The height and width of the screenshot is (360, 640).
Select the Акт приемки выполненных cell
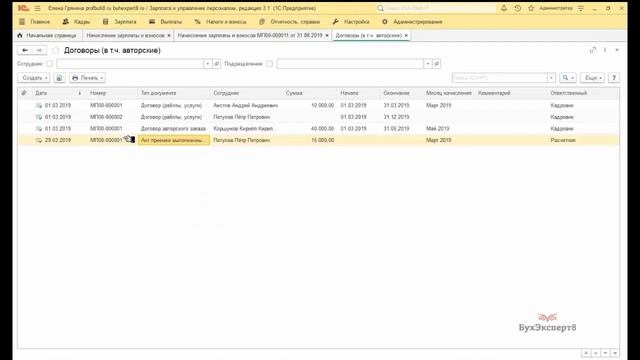click(174, 140)
